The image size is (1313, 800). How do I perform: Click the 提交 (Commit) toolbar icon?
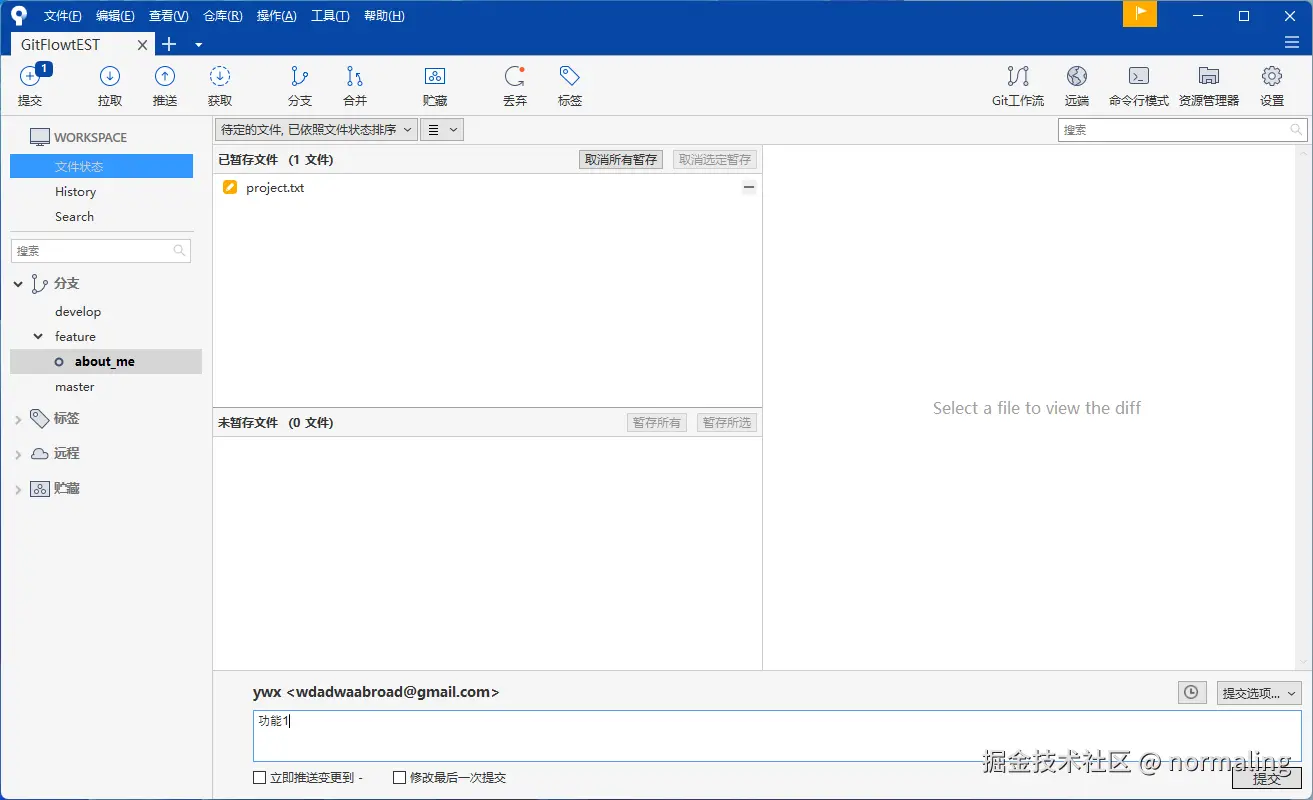(30, 77)
